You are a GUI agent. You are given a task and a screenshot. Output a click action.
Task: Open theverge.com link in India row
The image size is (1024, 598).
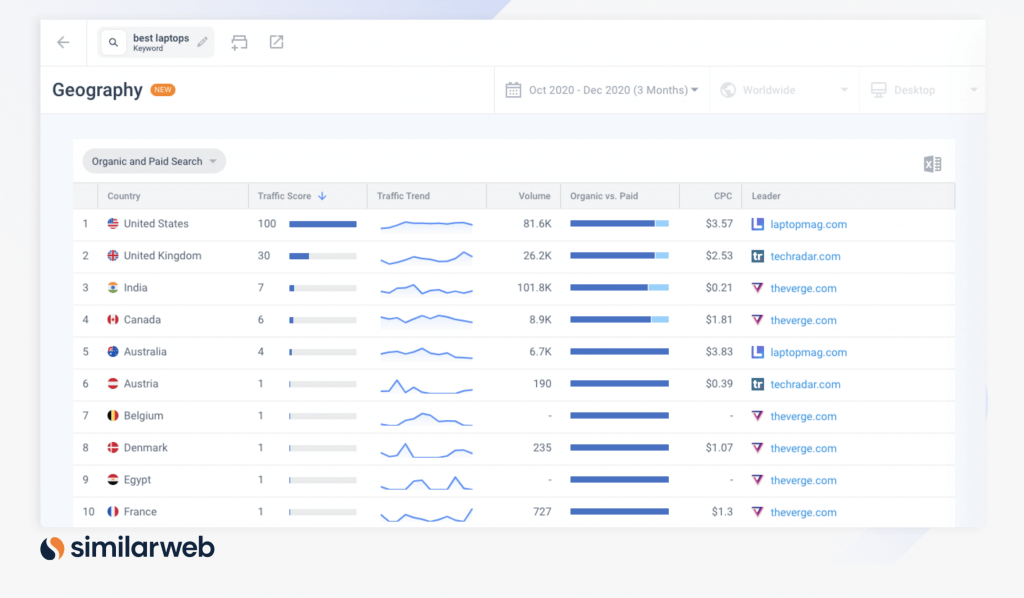pos(803,288)
